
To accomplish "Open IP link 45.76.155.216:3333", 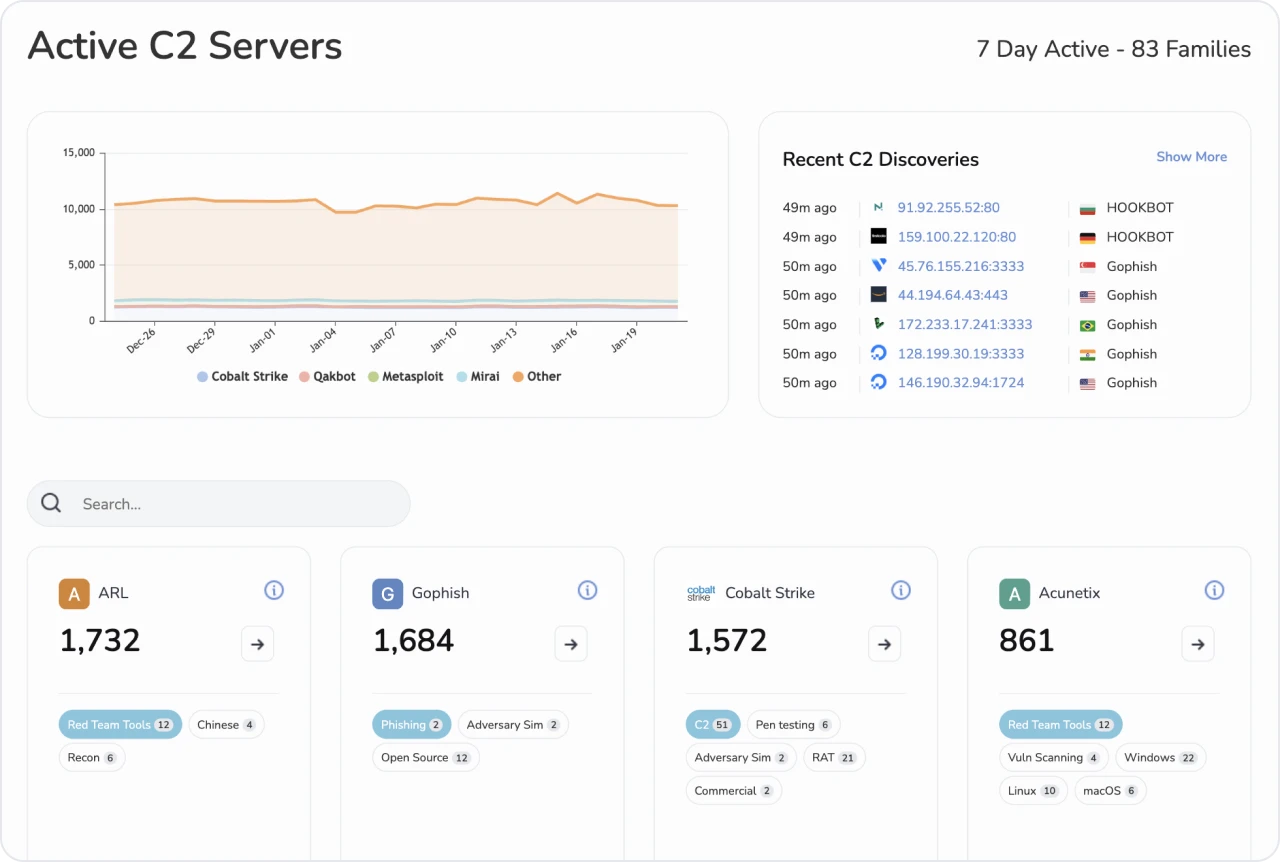I will coord(960,266).
